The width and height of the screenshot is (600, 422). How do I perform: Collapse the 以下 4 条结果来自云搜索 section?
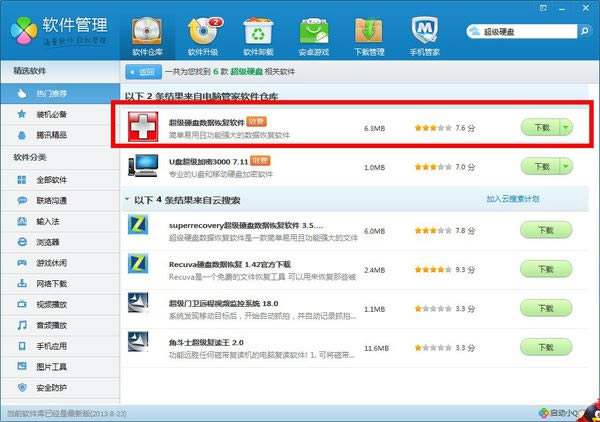click(x=127, y=199)
